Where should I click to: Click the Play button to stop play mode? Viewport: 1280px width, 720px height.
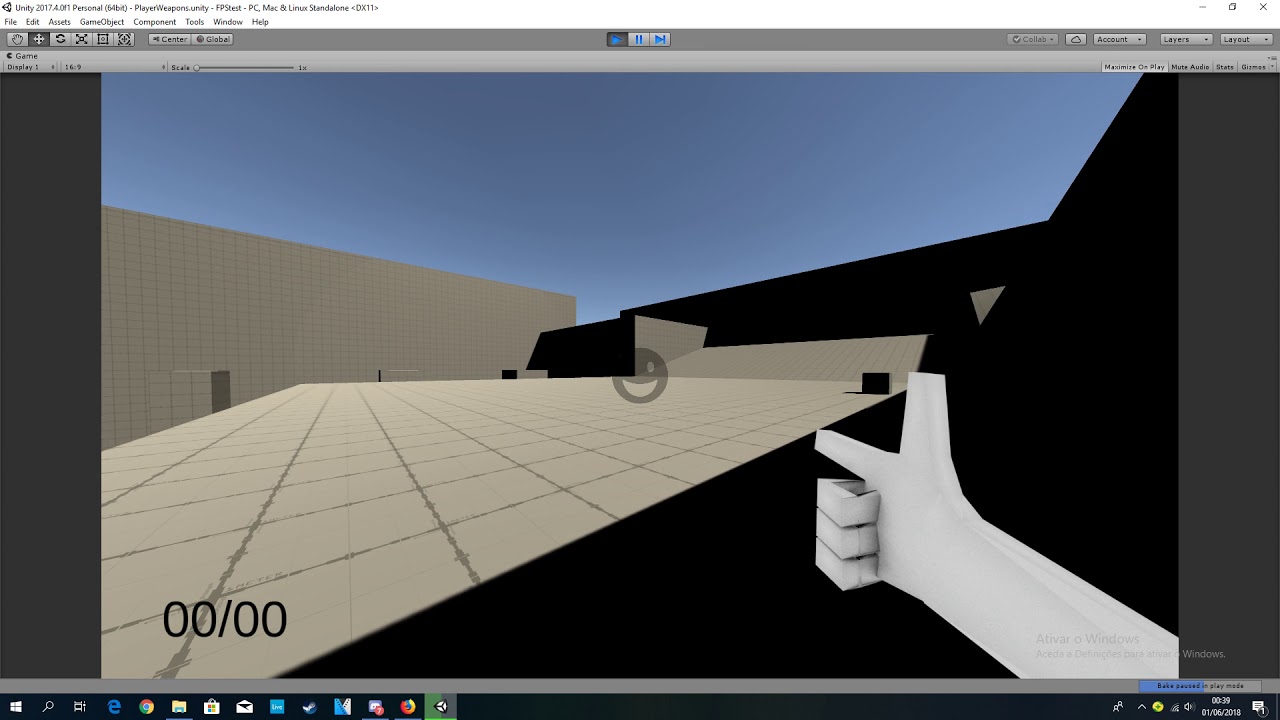click(x=617, y=39)
